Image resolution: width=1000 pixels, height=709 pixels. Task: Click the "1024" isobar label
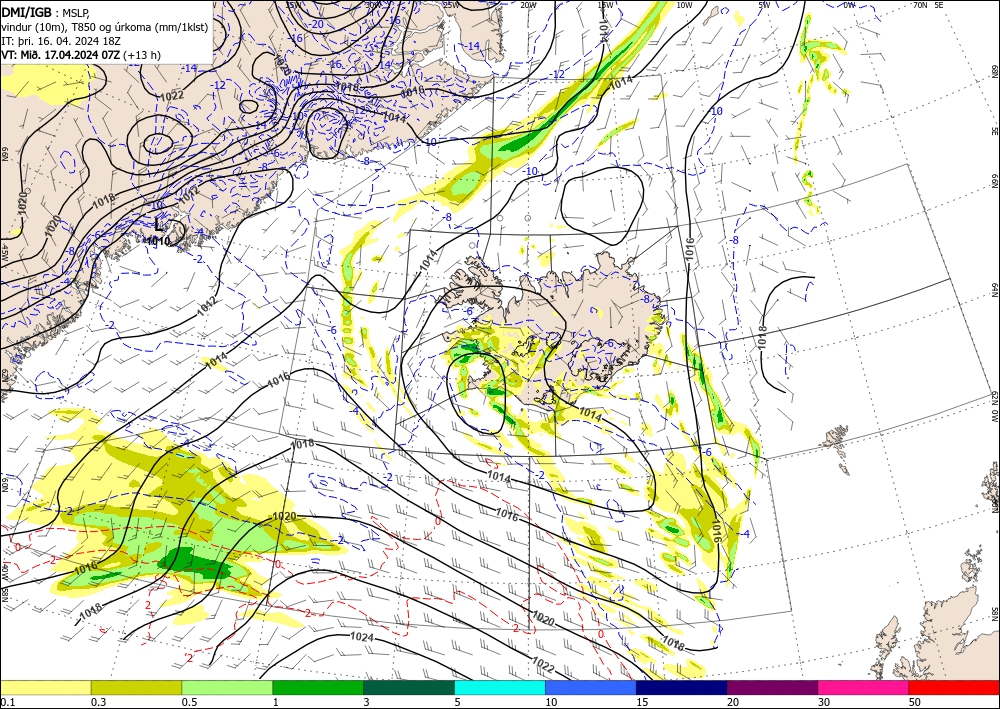(362, 637)
